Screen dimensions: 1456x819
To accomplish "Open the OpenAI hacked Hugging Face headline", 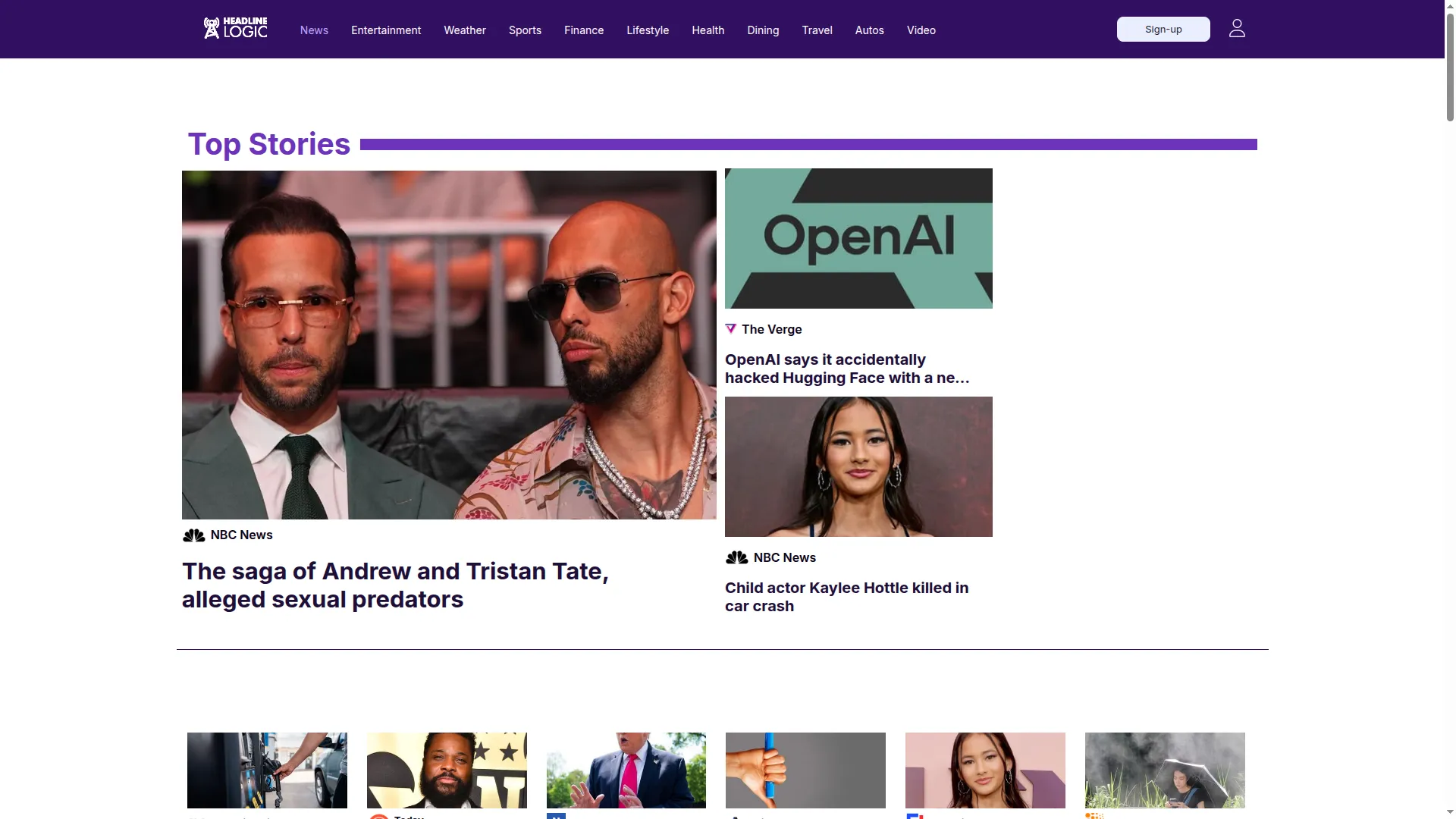I will tap(847, 369).
